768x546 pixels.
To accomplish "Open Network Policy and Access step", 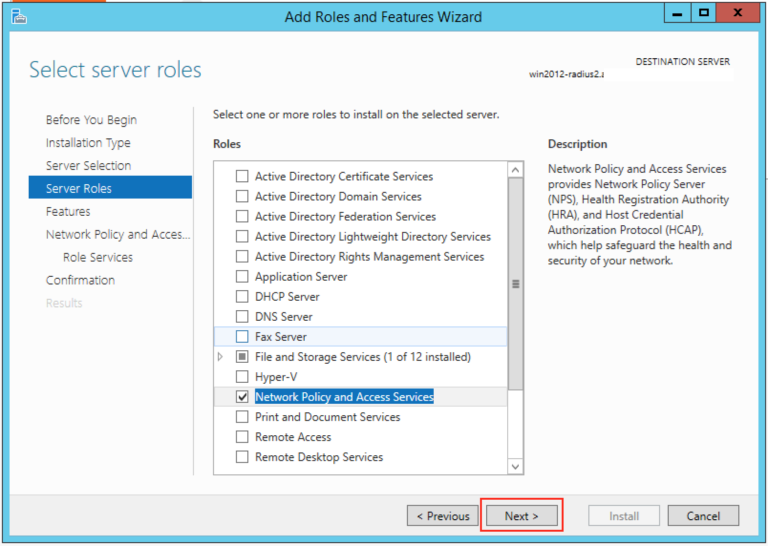I will pyautogui.click(x=118, y=235).
